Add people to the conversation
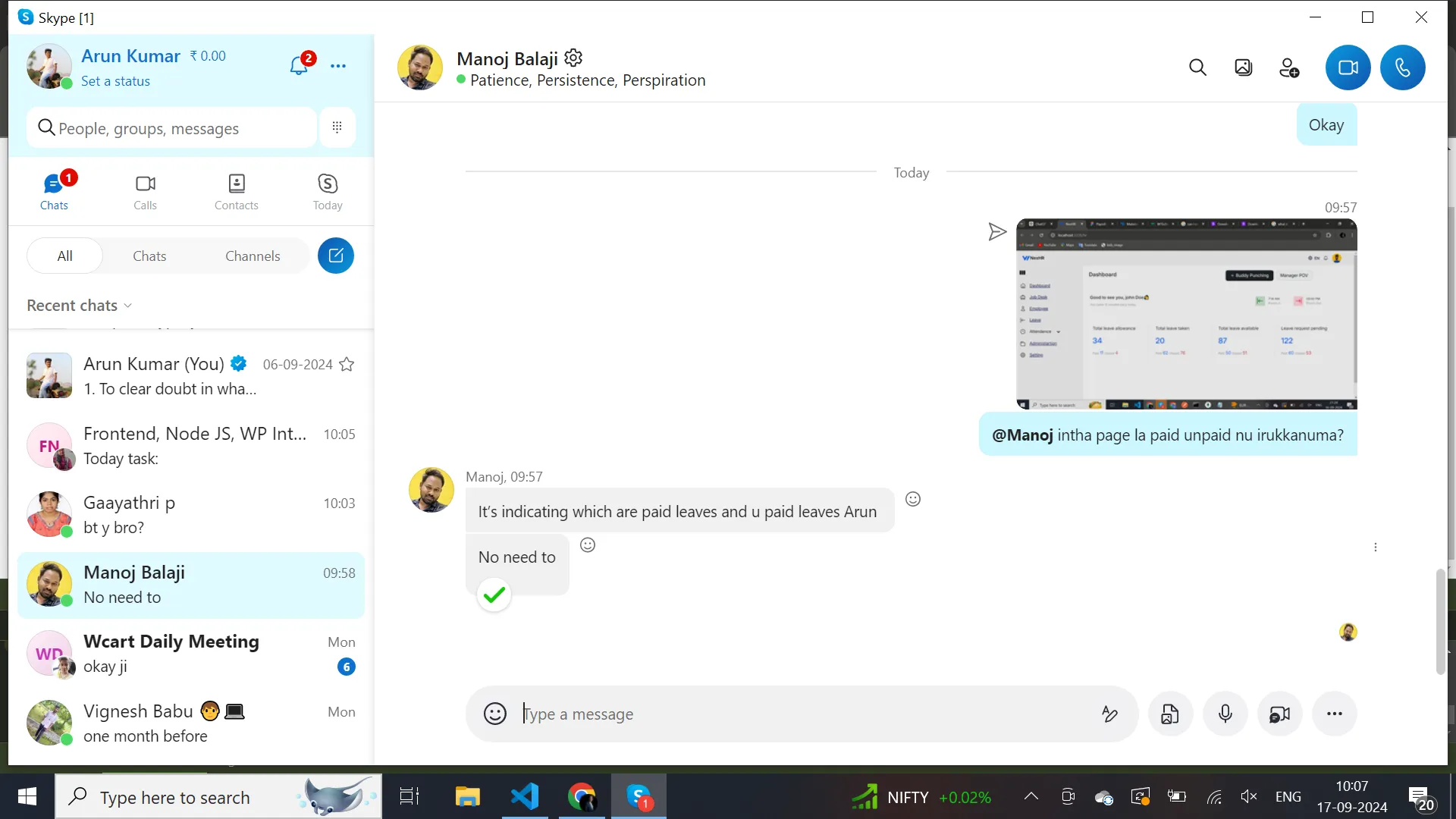 point(1288,68)
